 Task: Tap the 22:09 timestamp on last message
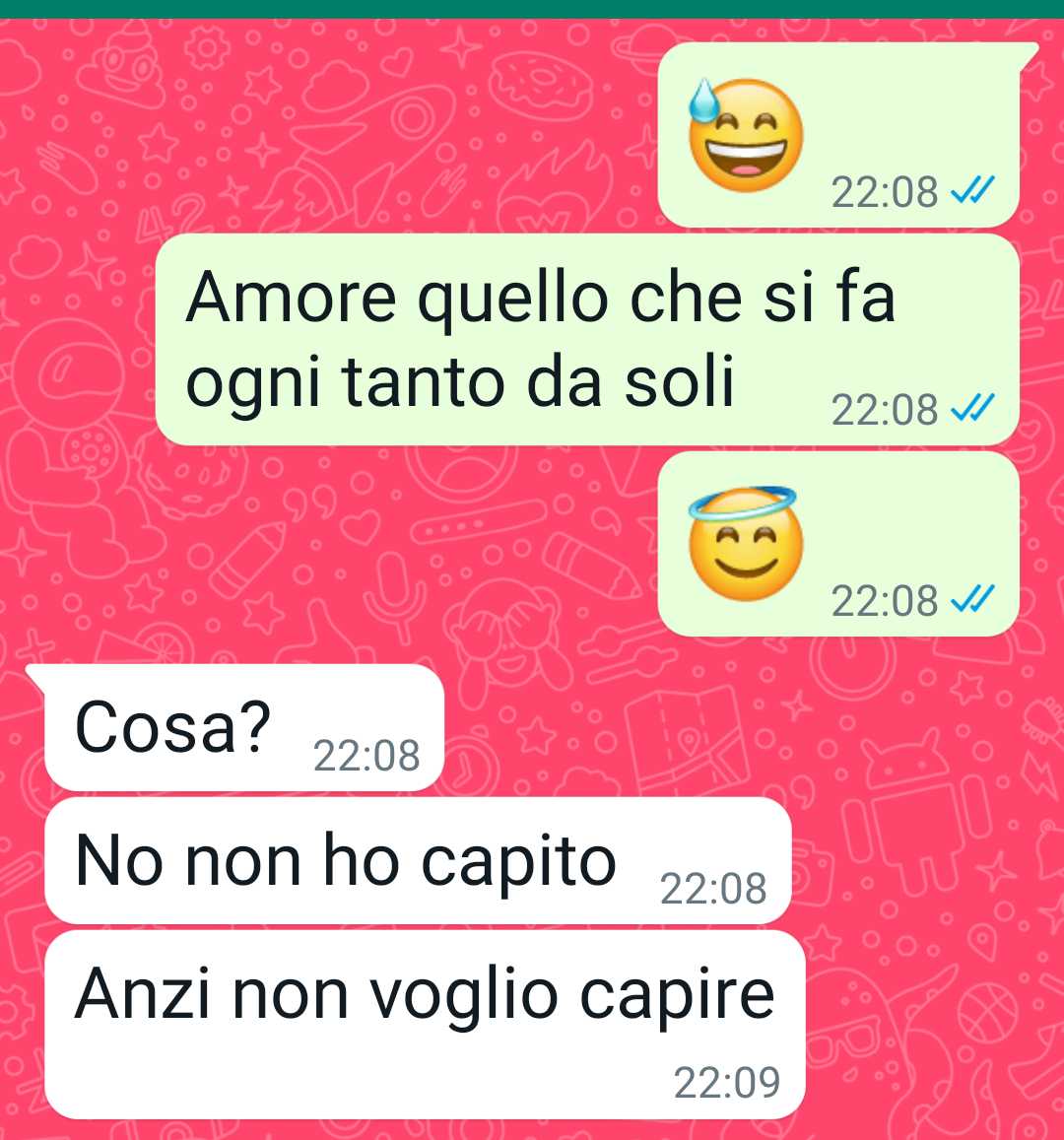tap(727, 1082)
